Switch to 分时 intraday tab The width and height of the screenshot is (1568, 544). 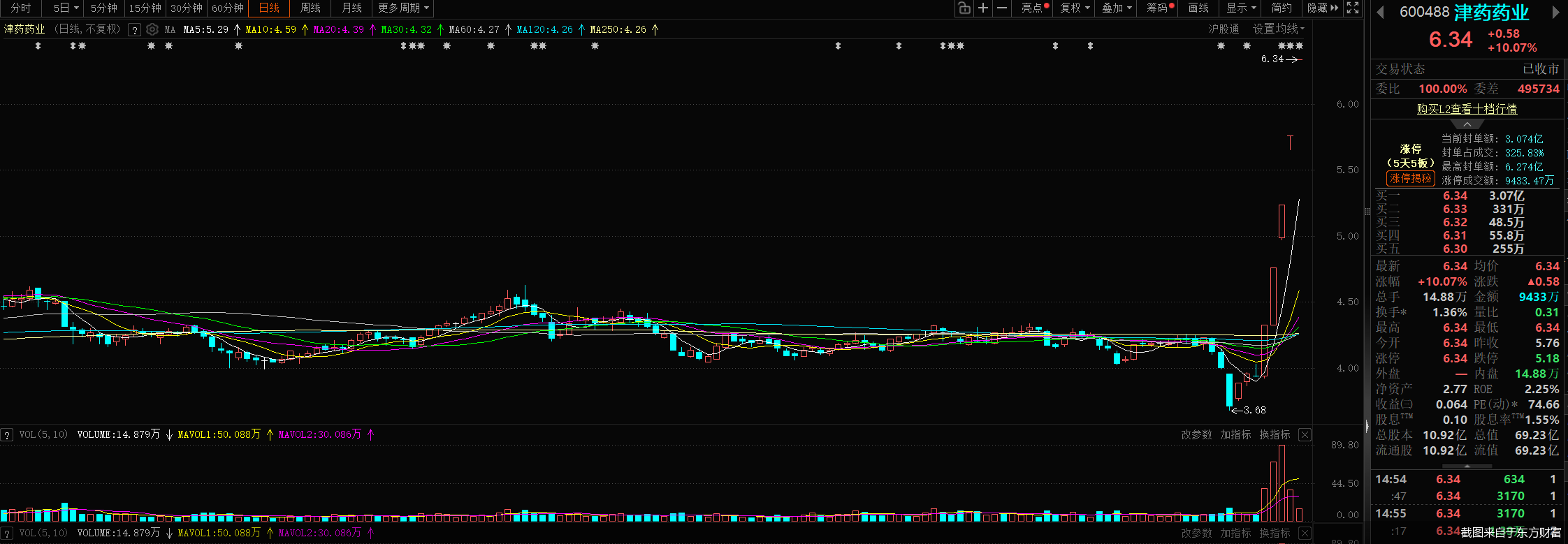pos(21,8)
